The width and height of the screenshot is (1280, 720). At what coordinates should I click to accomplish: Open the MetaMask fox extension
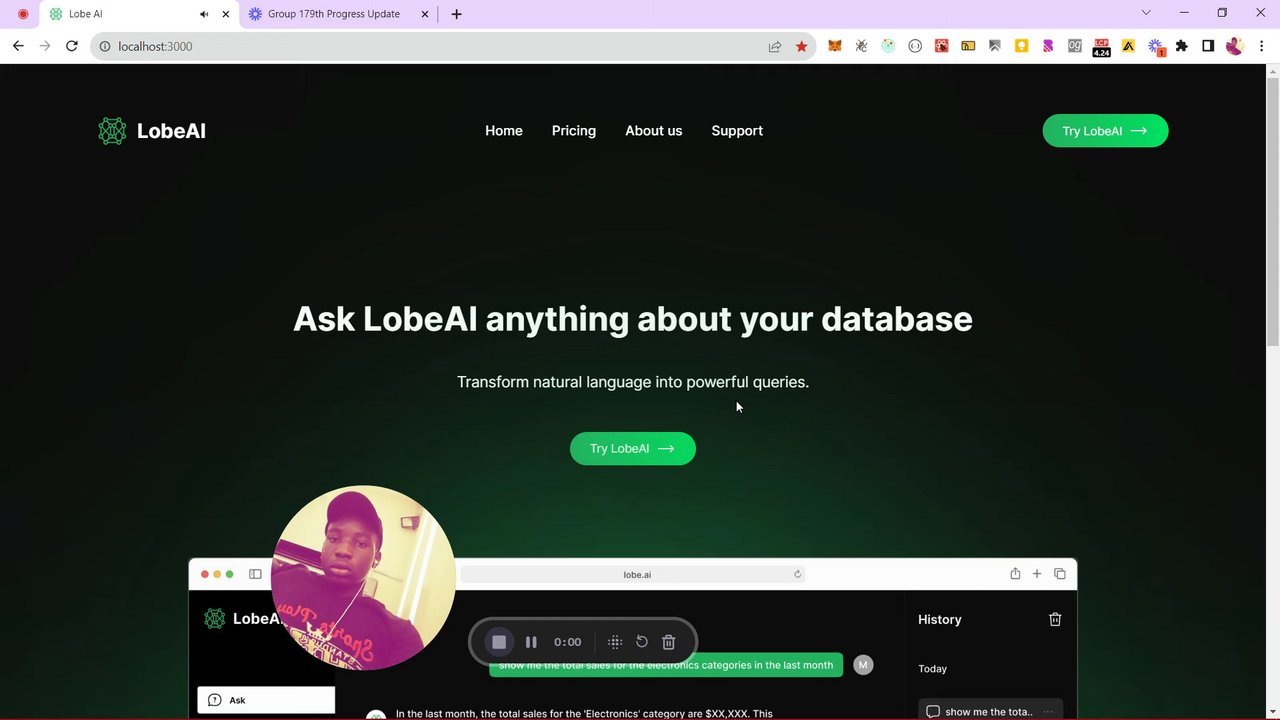click(835, 46)
